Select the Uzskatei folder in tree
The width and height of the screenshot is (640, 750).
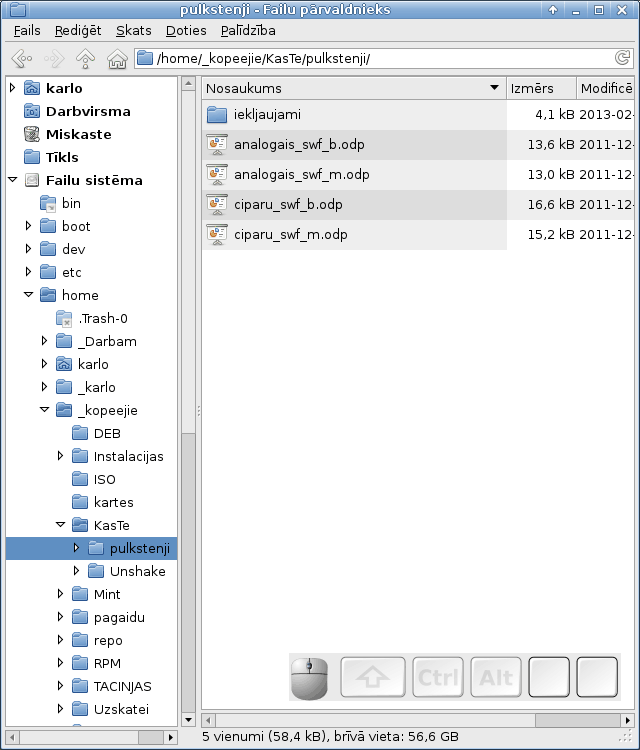pyautogui.click(x=121, y=709)
